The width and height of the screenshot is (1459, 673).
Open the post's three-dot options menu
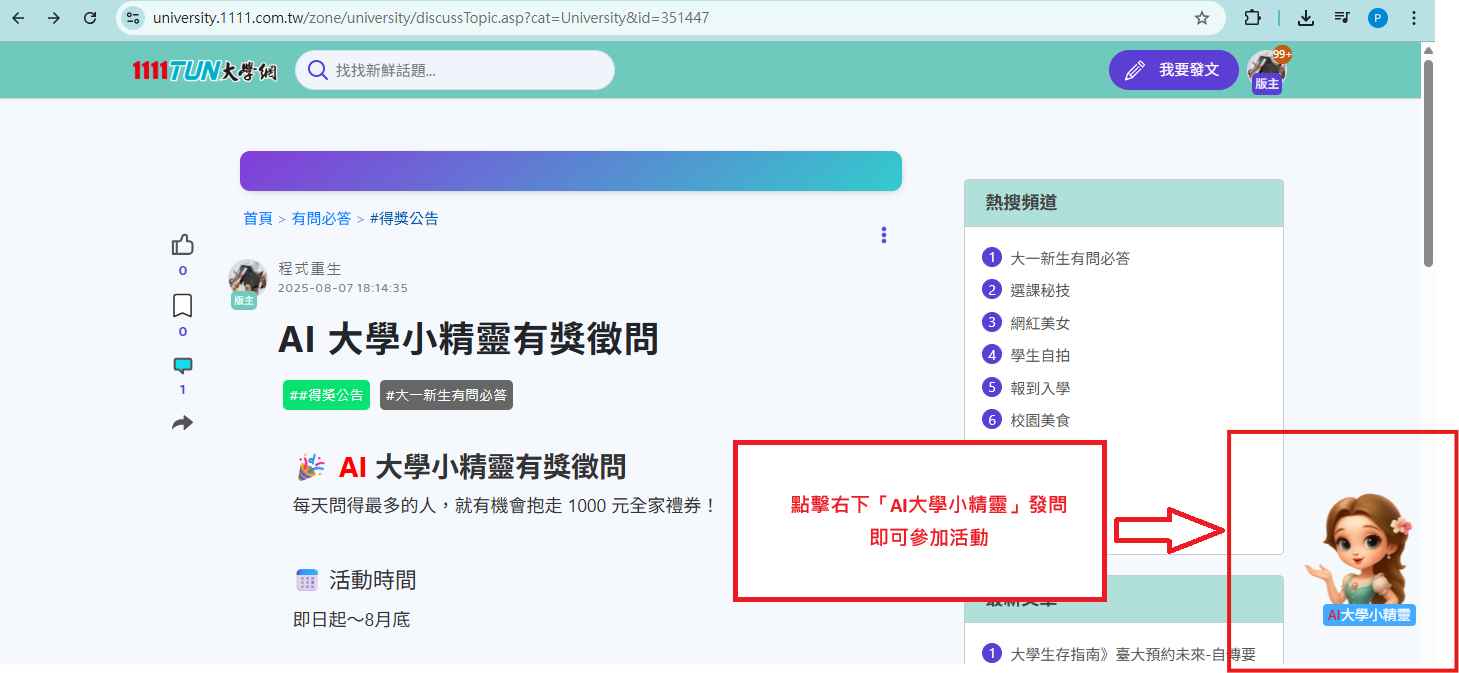click(x=883, y=235)
